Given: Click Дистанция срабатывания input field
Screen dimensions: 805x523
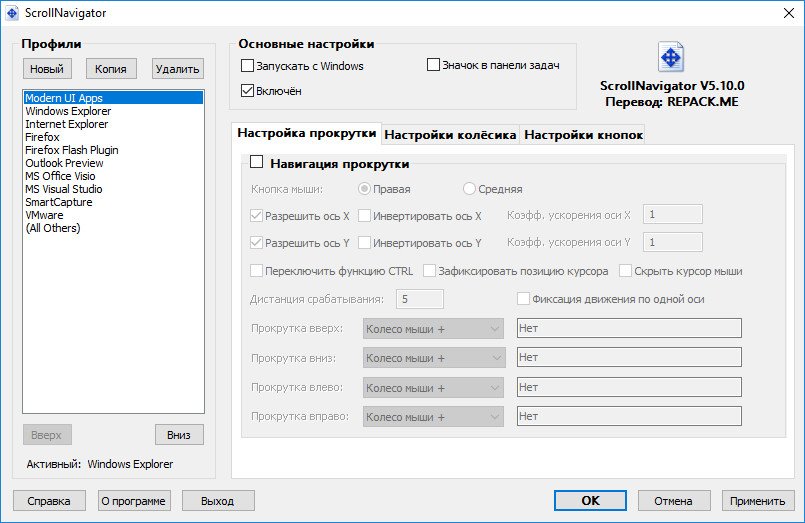Looking at the screenshot, I should point(420,299).
